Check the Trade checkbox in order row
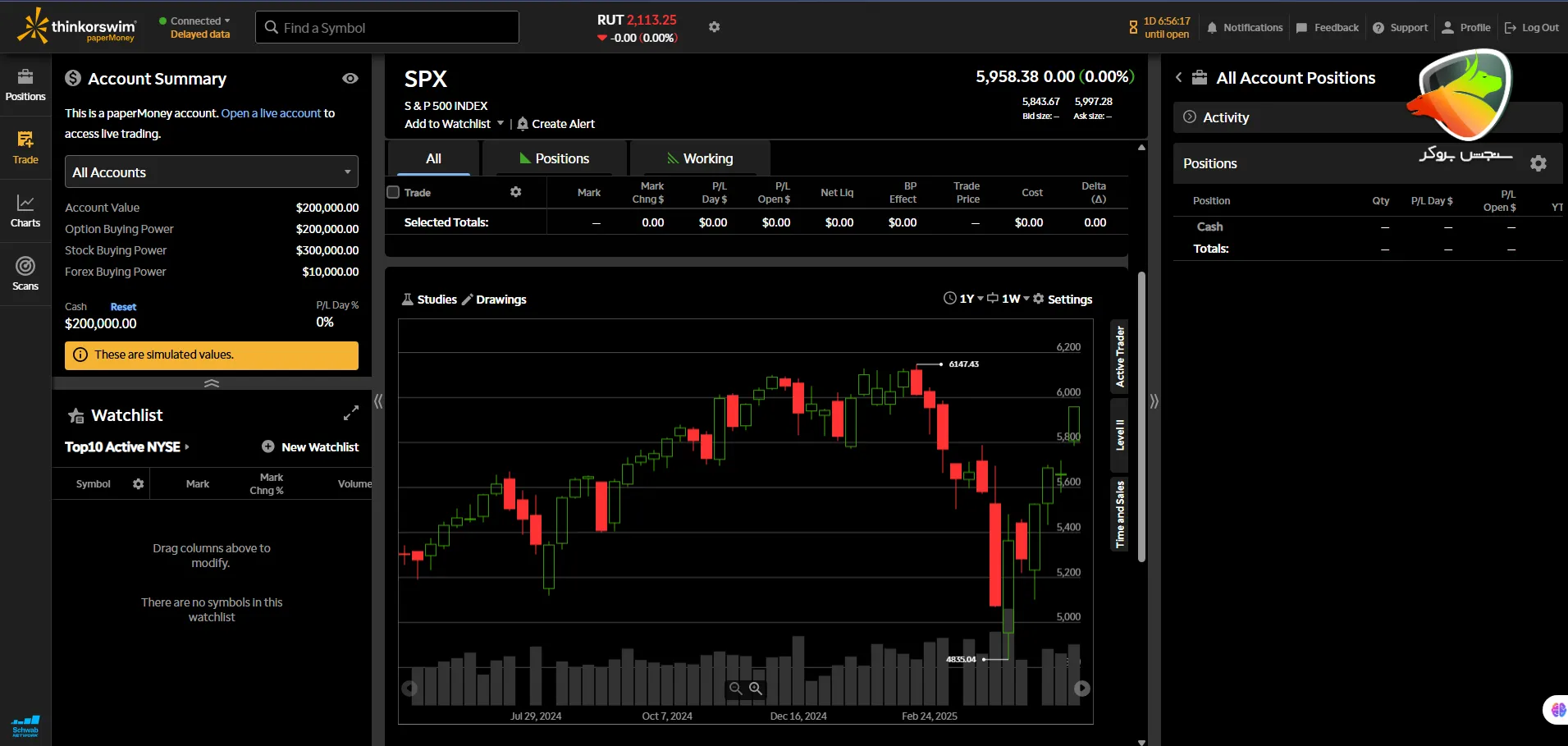Screen dimensions: 1568x746 [391, 191]
